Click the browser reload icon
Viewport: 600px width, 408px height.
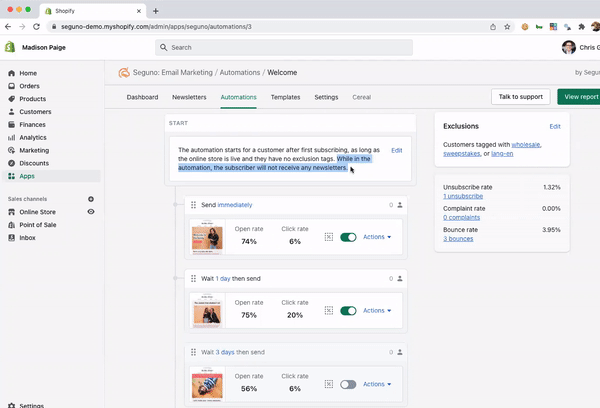coord(37,27)
